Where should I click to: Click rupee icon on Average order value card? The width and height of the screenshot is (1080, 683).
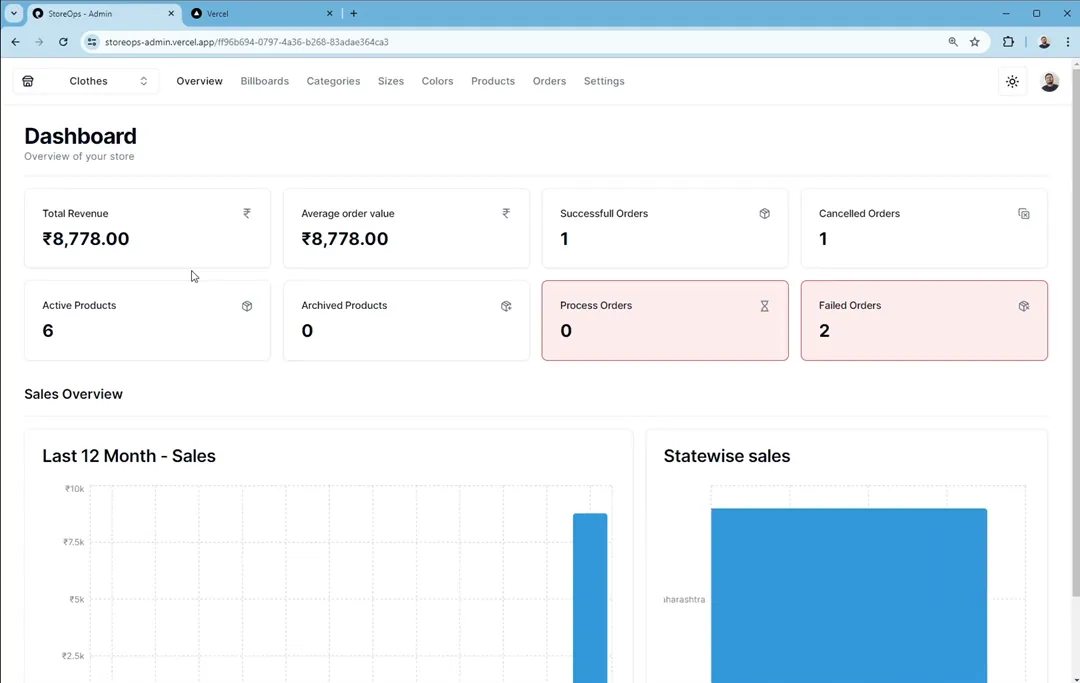506,213
